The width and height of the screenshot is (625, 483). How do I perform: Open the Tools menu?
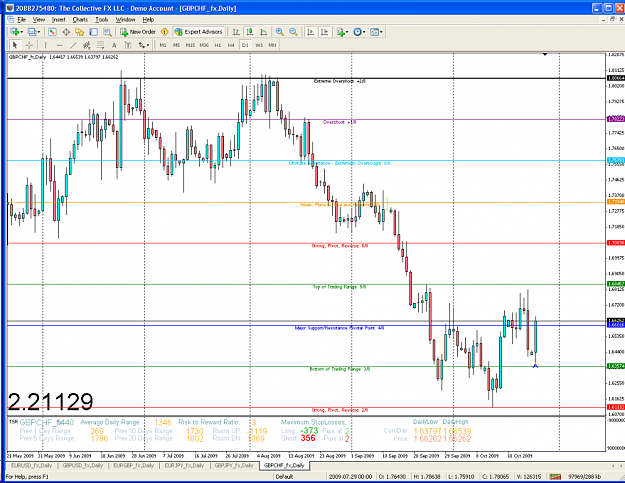[102, 20]
